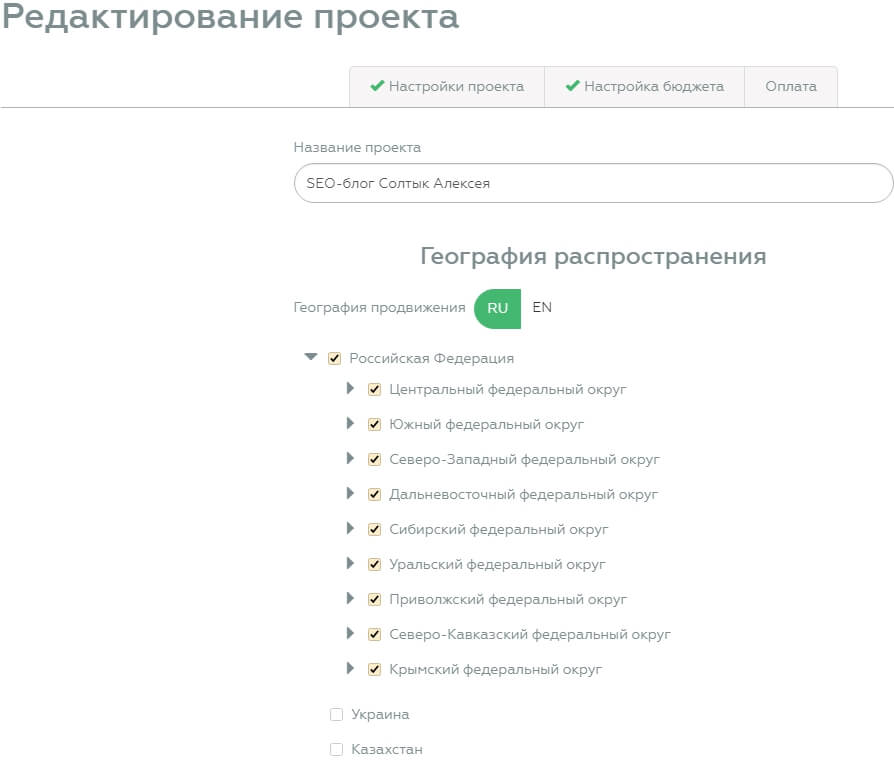894x765 pixels.
Task: Click the Уральский федеральный округ label
Action: tap(497, 564)
